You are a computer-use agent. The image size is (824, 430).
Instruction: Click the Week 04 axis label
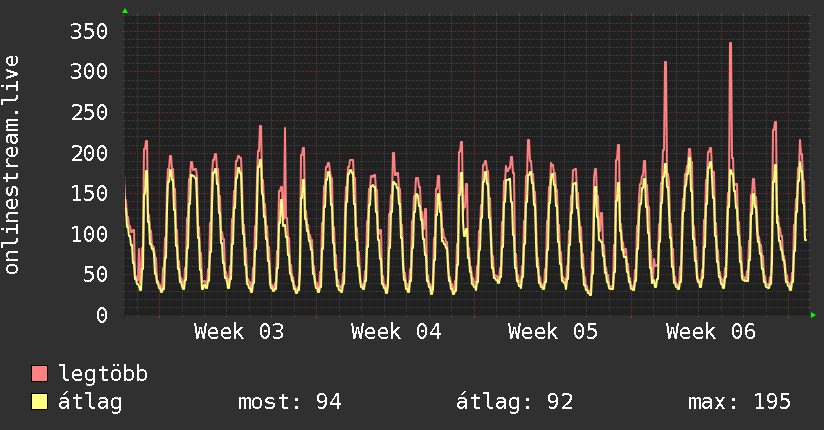[x=396, y=332]
